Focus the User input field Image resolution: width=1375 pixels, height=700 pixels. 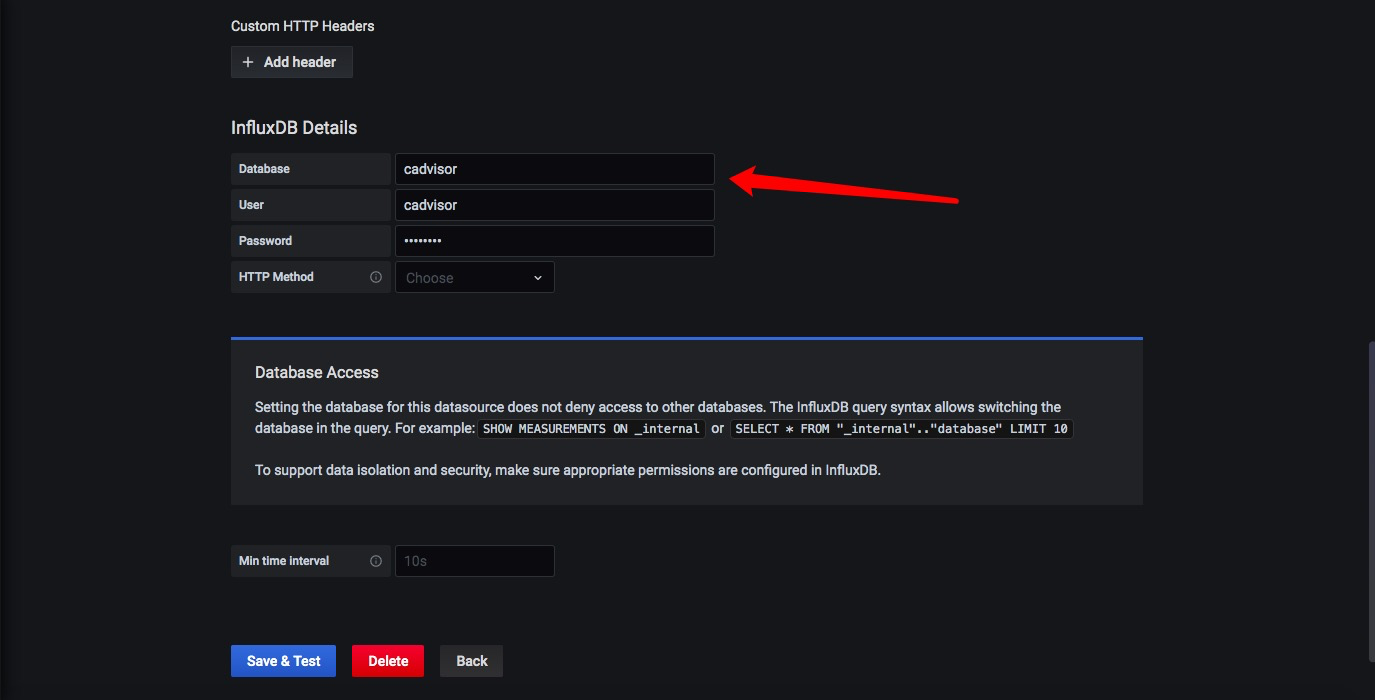[x=555, y=205]
